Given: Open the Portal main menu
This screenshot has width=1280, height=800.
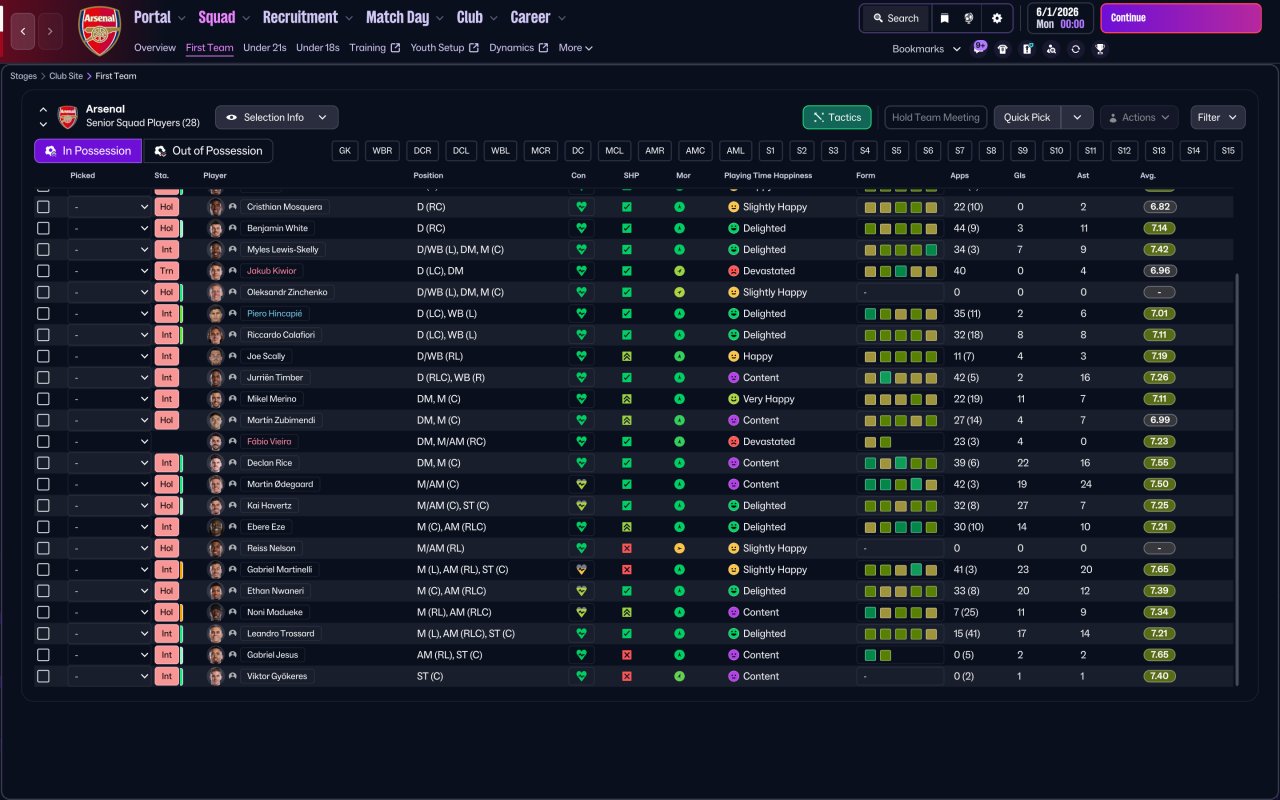Looking at the screenshot, I should coord(160,17).
